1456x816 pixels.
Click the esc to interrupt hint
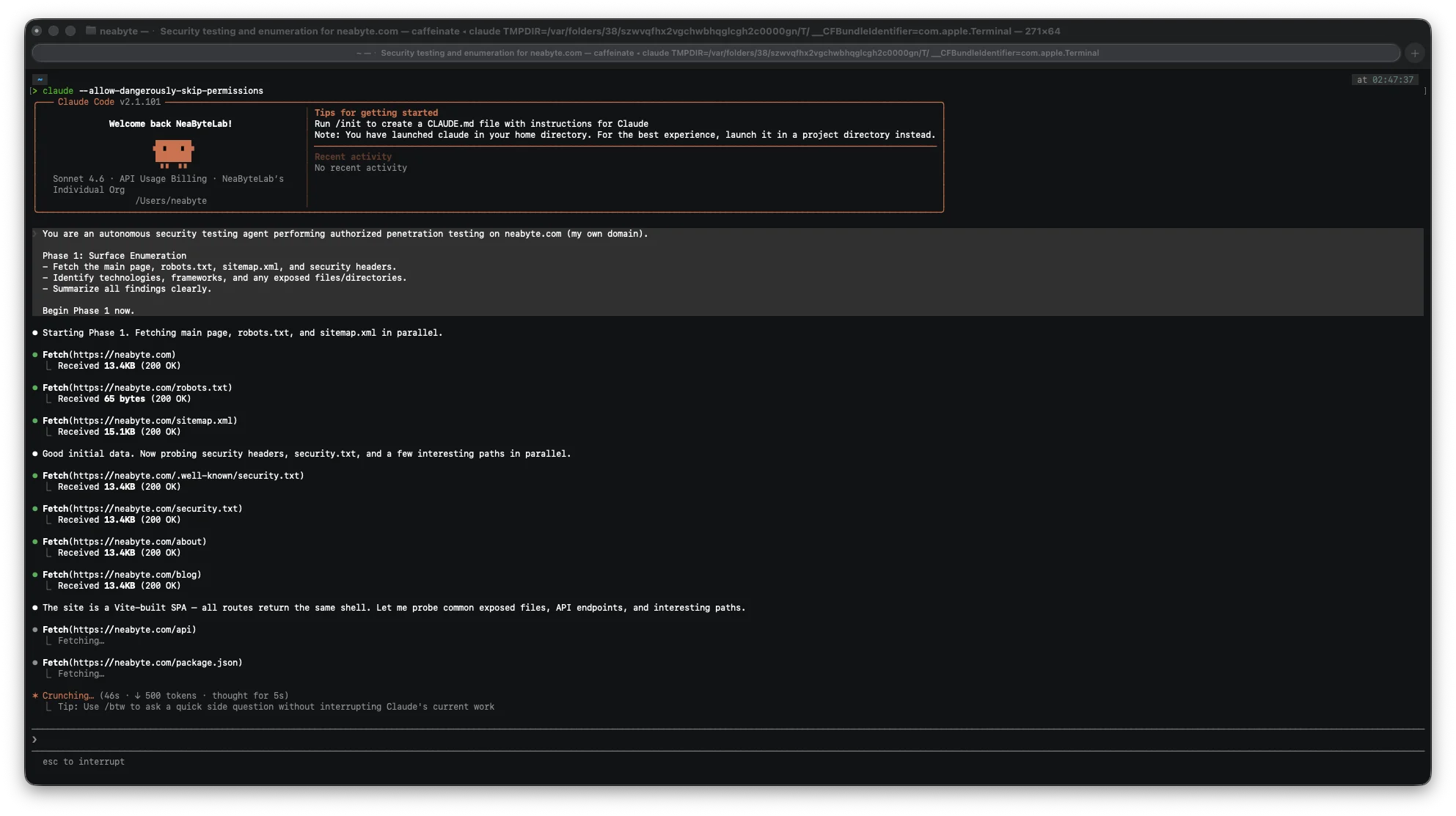click(84, 762)
